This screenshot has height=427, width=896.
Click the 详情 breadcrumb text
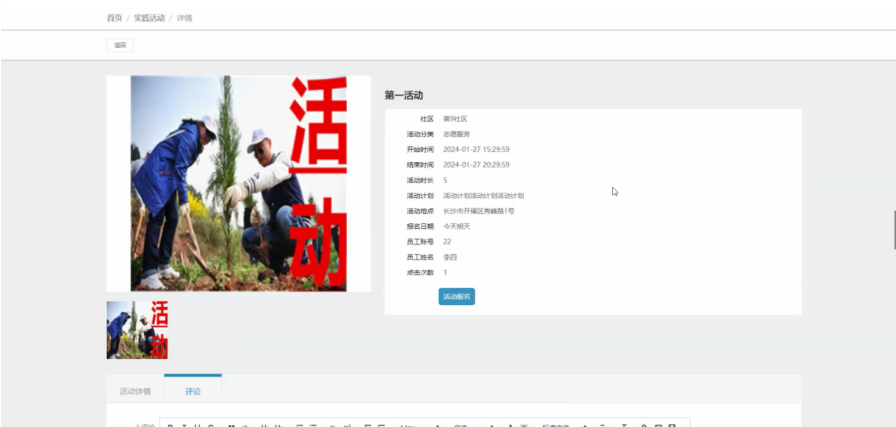click(x=185, y=18)
